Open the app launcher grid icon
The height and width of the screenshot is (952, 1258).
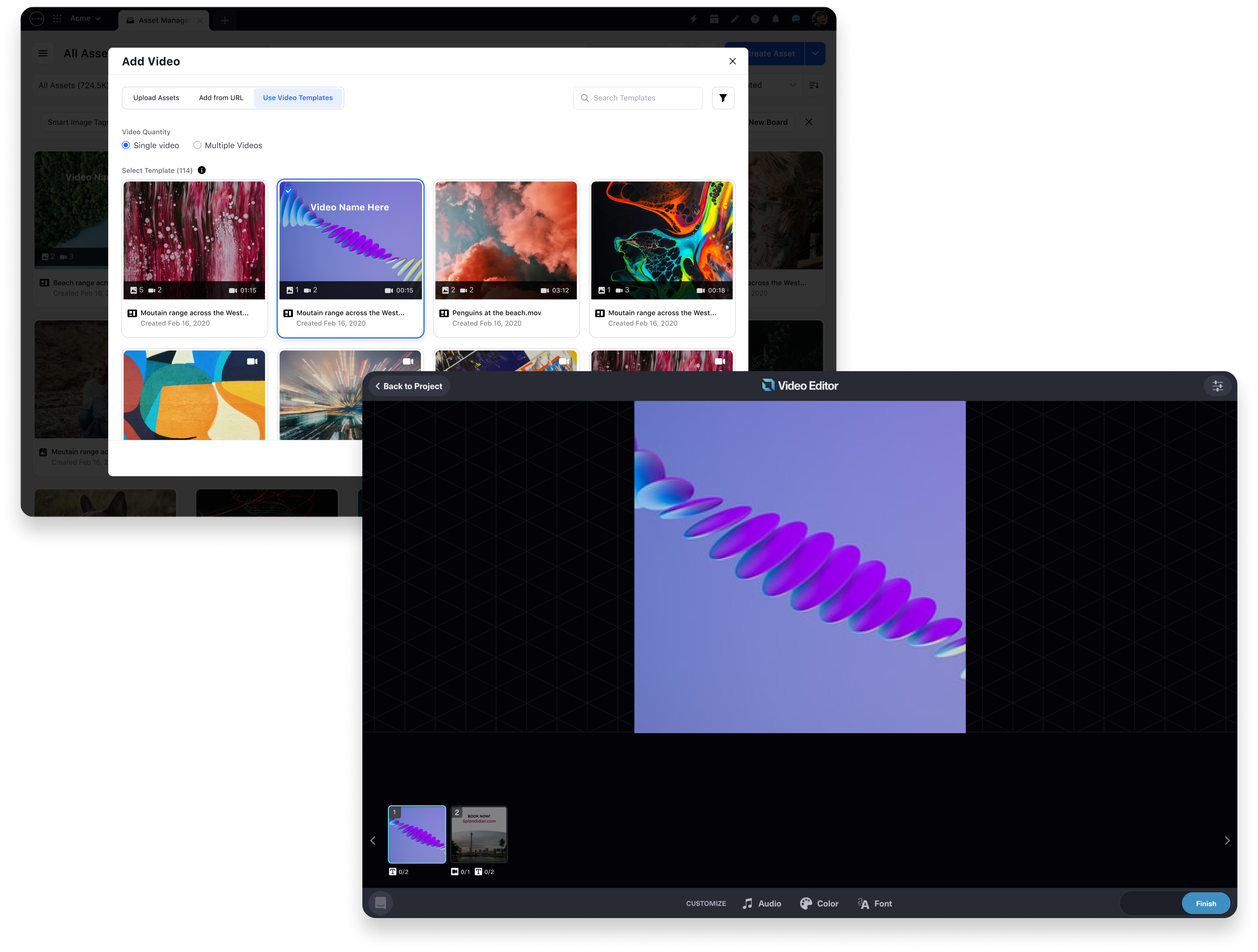click(x=57, y=19)
